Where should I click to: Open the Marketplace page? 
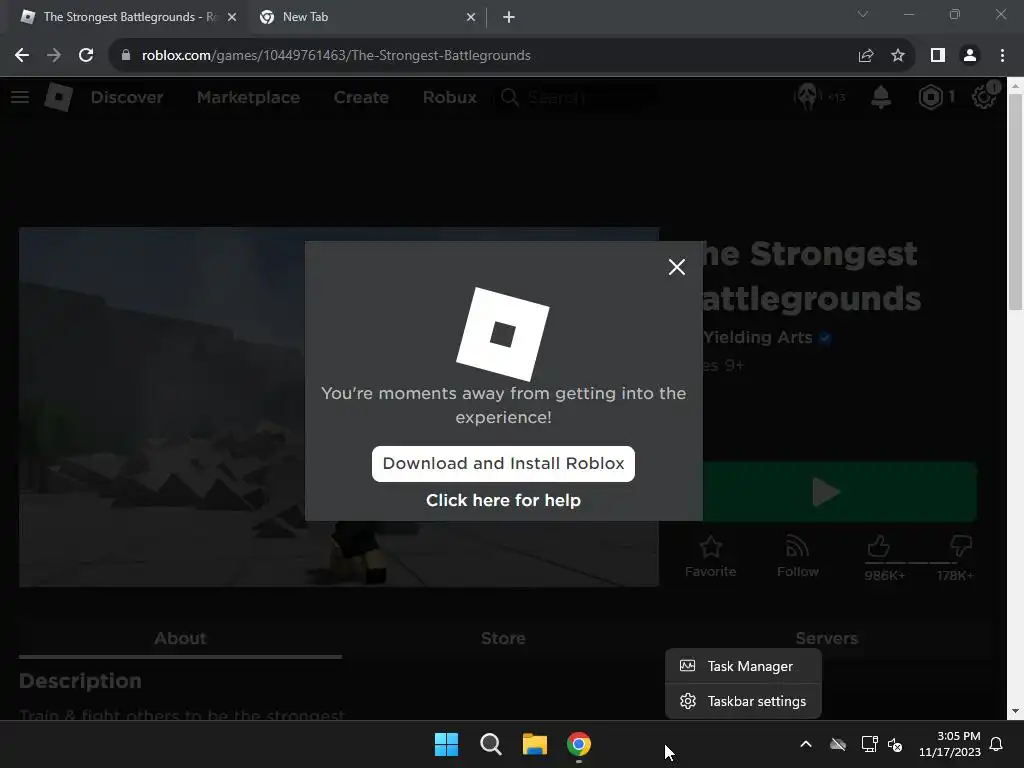tap(248, 97)
